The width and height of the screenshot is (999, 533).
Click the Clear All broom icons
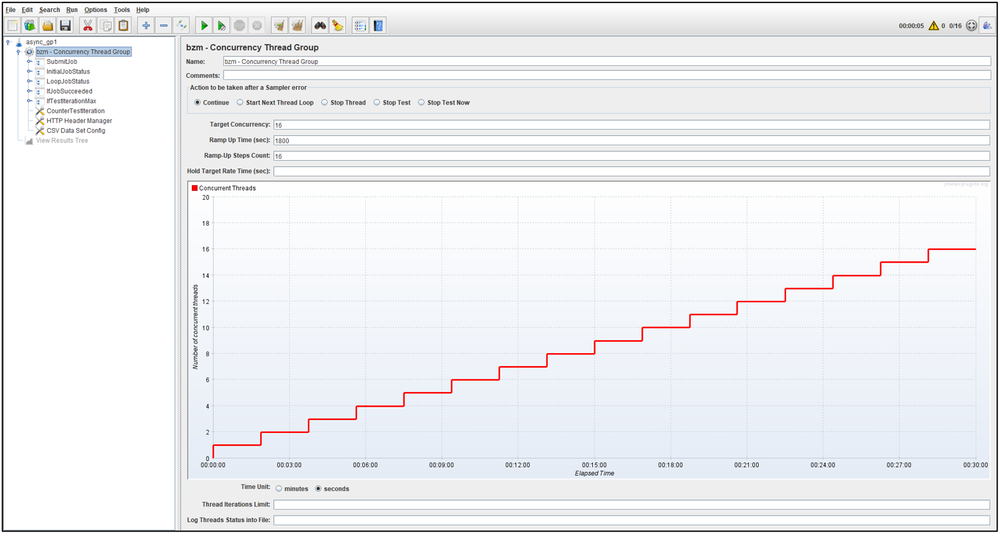coord(297,25)
